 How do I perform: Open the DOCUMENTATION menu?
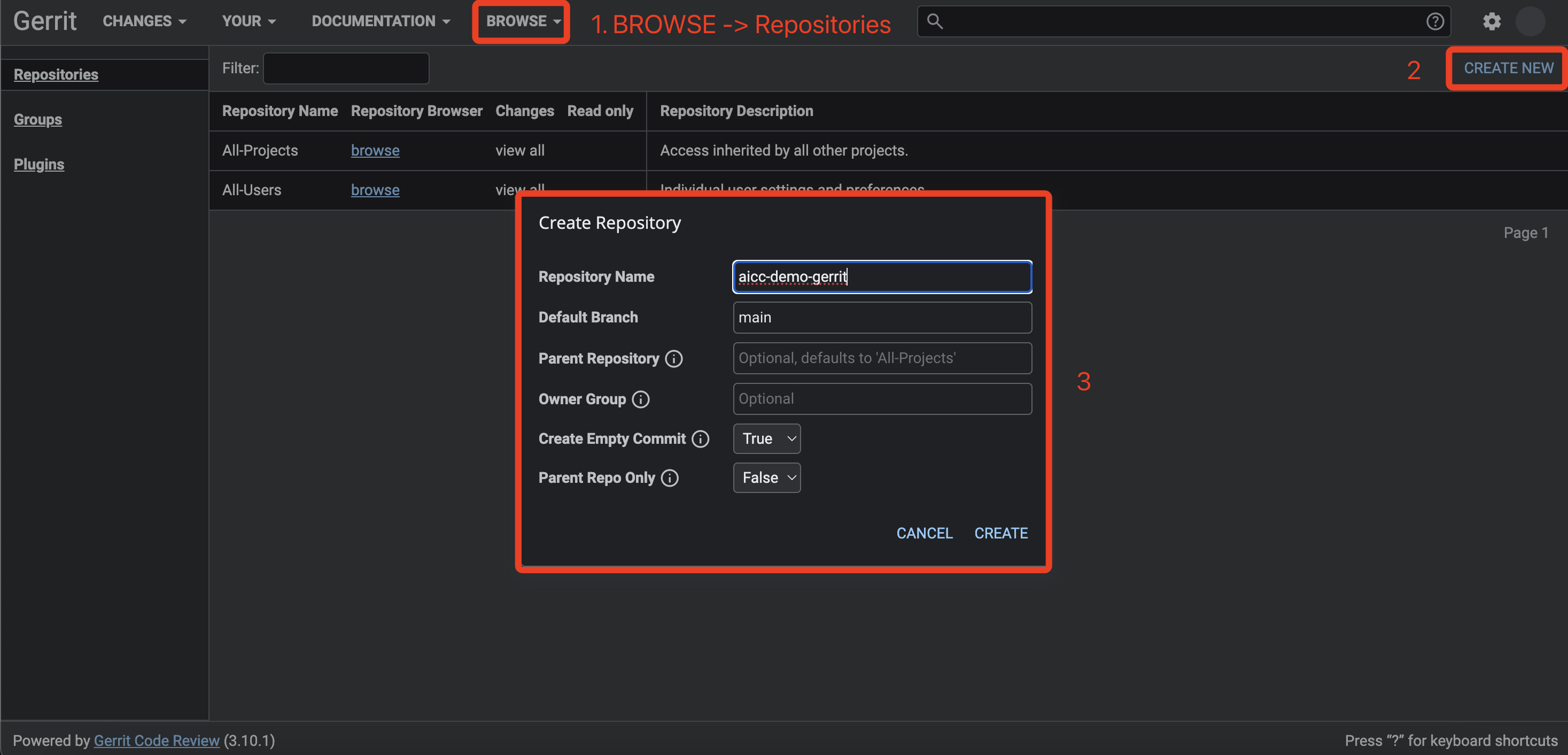click(x=381, y=21)
